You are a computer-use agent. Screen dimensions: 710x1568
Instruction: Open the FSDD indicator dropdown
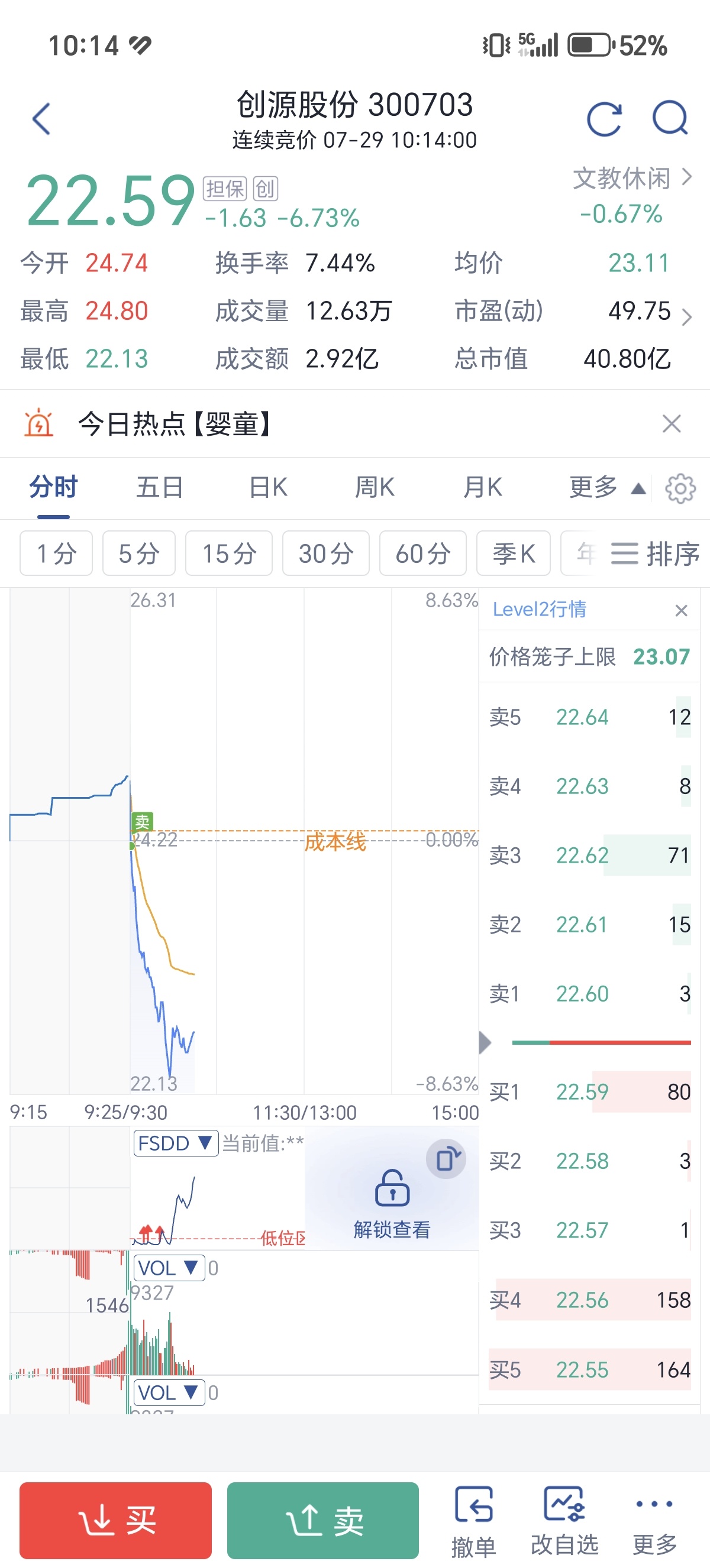coord(175,1143)
